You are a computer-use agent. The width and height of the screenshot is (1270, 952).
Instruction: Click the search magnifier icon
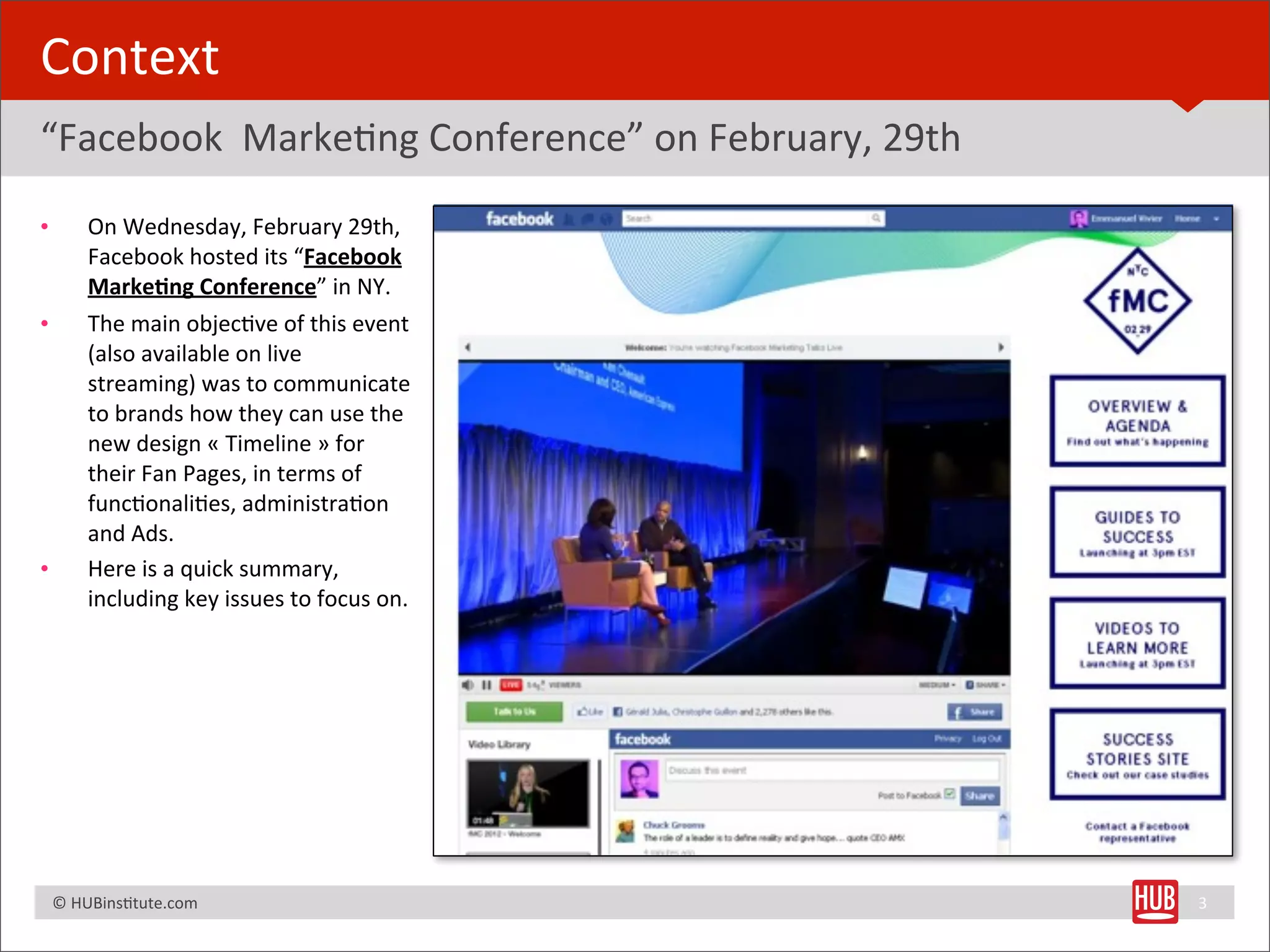[876, 218]
